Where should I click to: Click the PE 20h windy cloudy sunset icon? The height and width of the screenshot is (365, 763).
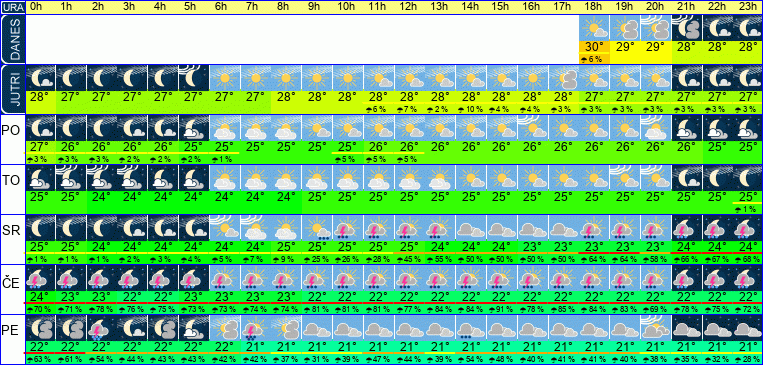[656, 328]
